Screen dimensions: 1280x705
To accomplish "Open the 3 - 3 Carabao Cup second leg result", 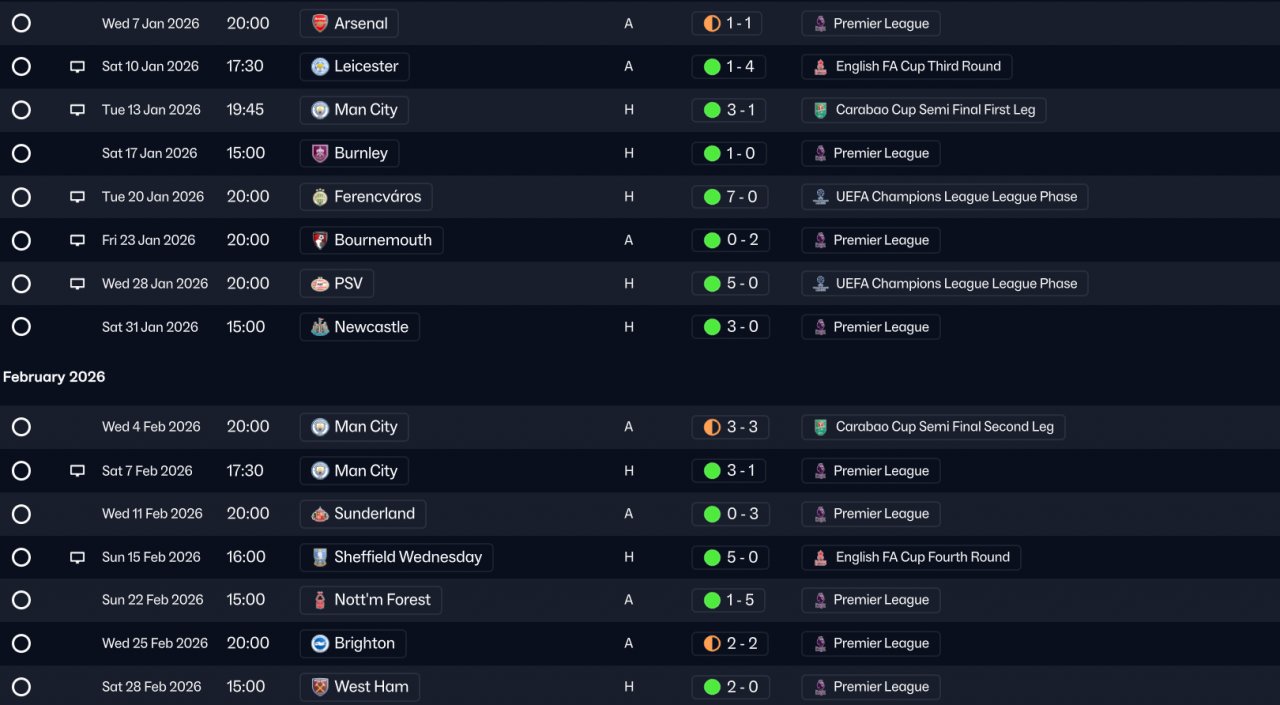I will point(730,427).
